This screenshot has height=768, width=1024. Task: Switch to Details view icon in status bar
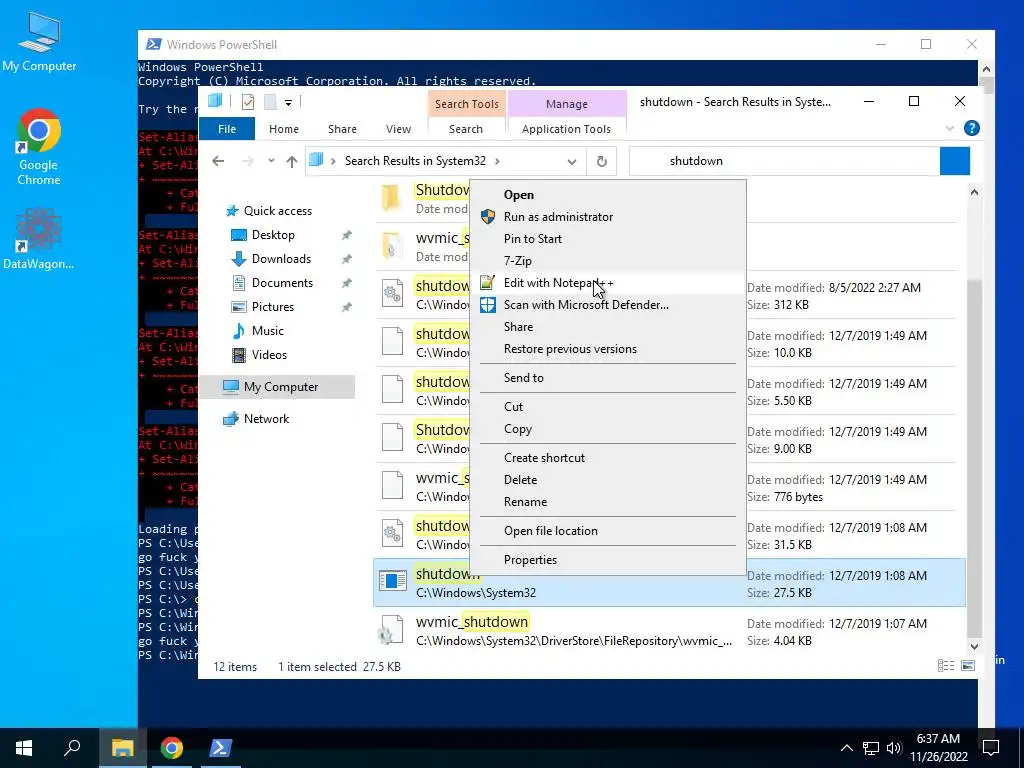click(946, 665)
